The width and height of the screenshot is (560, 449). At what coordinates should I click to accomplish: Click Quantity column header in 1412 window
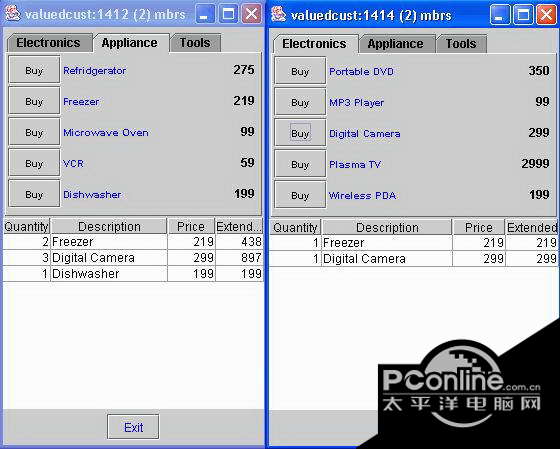(26, 226)
